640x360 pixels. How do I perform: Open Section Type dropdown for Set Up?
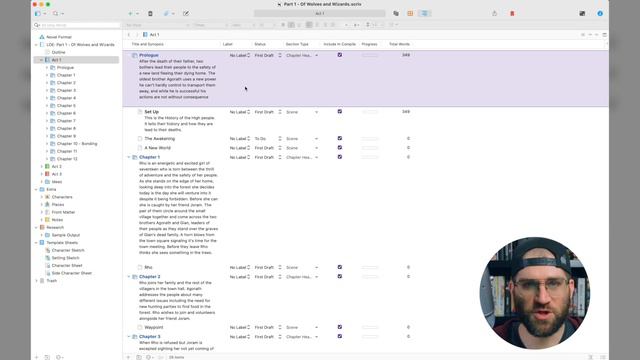coord(302,112)
